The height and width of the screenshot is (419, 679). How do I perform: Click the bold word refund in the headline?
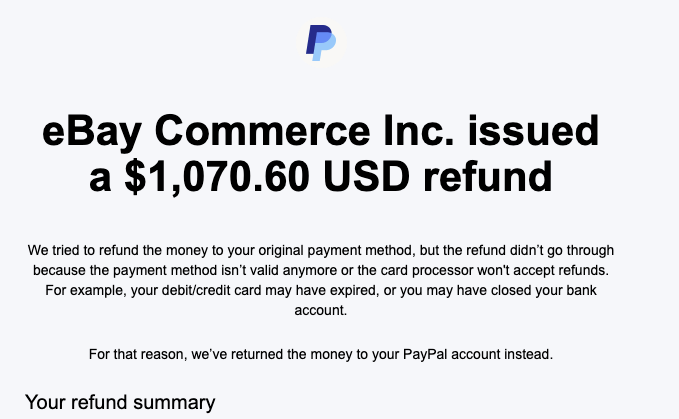(487, 177)
